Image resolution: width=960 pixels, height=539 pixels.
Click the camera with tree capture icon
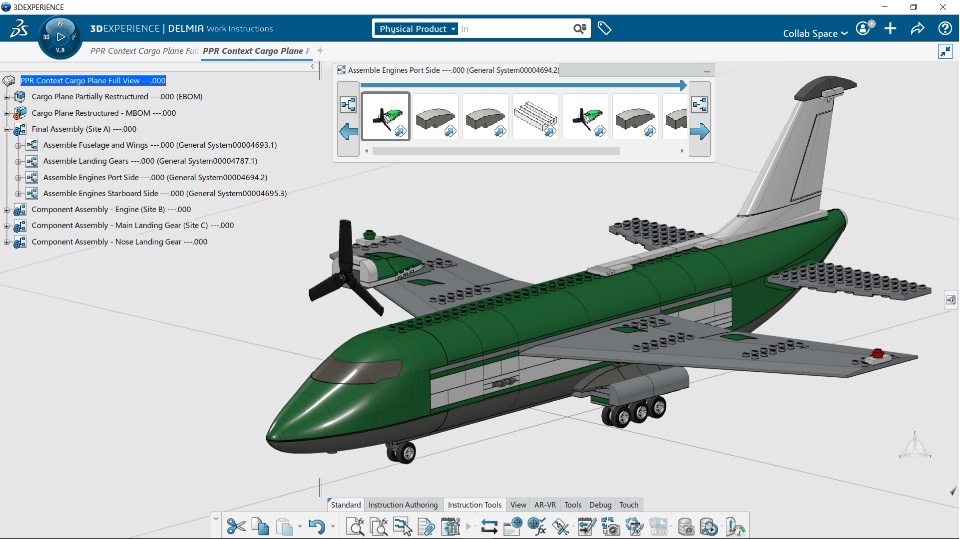click(x=610, y=526)
